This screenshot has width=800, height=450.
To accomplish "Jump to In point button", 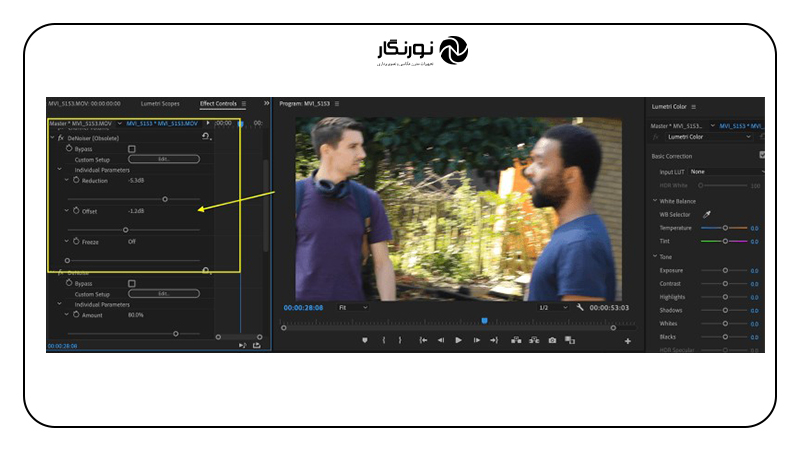I will pos(423,340).
